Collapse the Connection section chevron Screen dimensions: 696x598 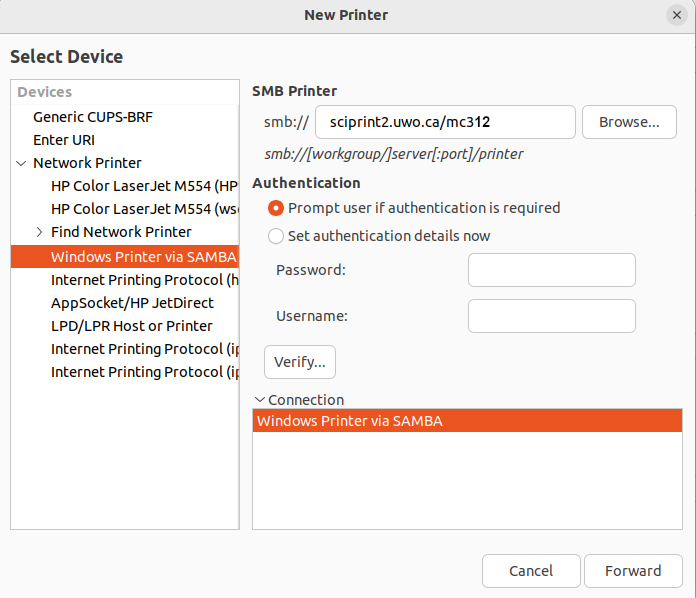260,400
